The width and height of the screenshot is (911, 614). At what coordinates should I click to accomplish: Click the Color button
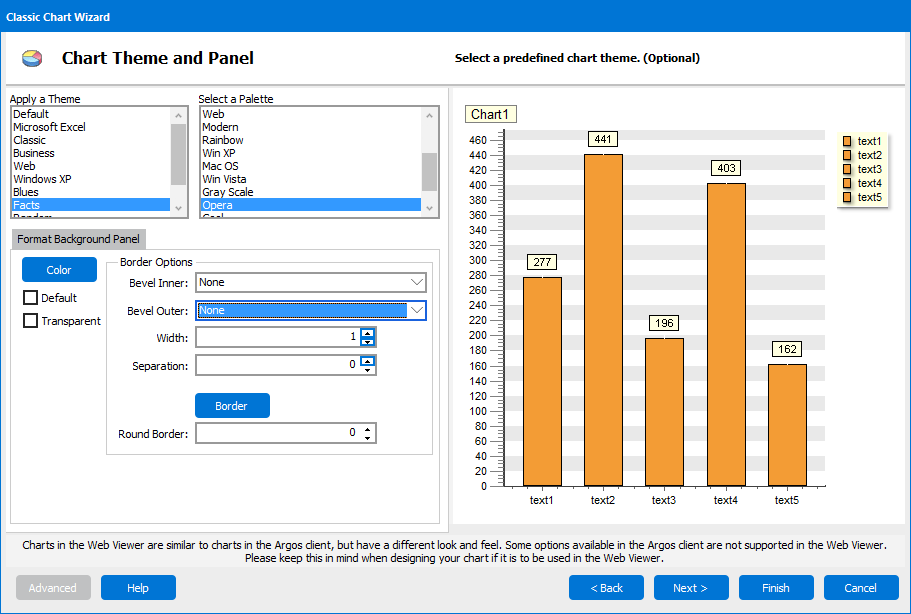pos(58,269)
